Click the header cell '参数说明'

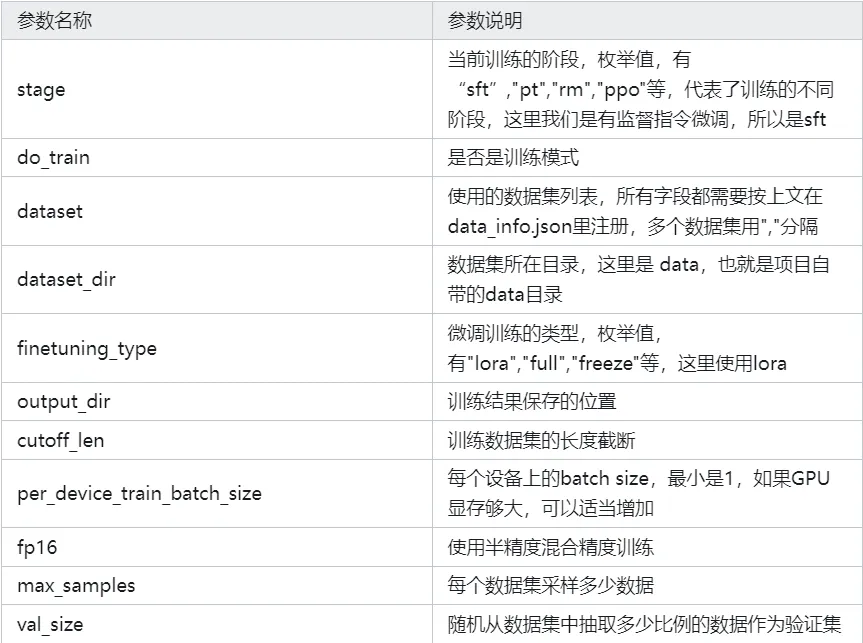[648, 20]
